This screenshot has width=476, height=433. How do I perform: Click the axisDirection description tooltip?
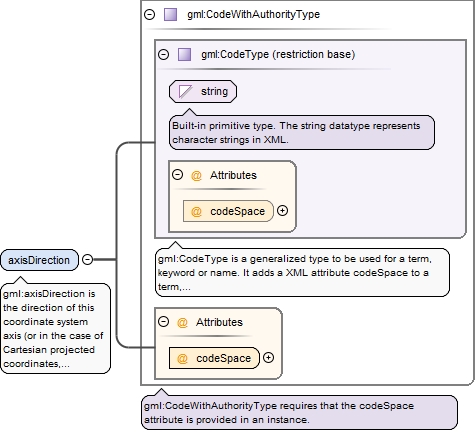(56, 328)
